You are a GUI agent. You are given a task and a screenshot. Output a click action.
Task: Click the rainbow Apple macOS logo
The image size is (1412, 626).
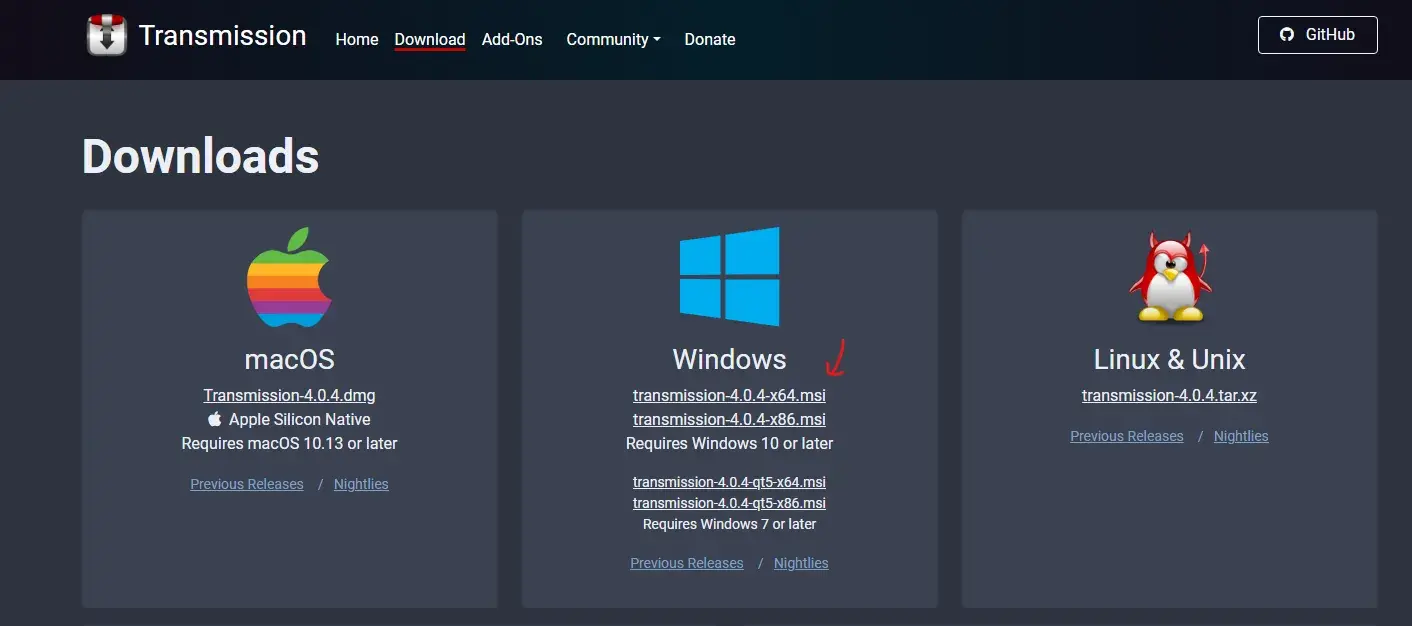click(289, 278)
